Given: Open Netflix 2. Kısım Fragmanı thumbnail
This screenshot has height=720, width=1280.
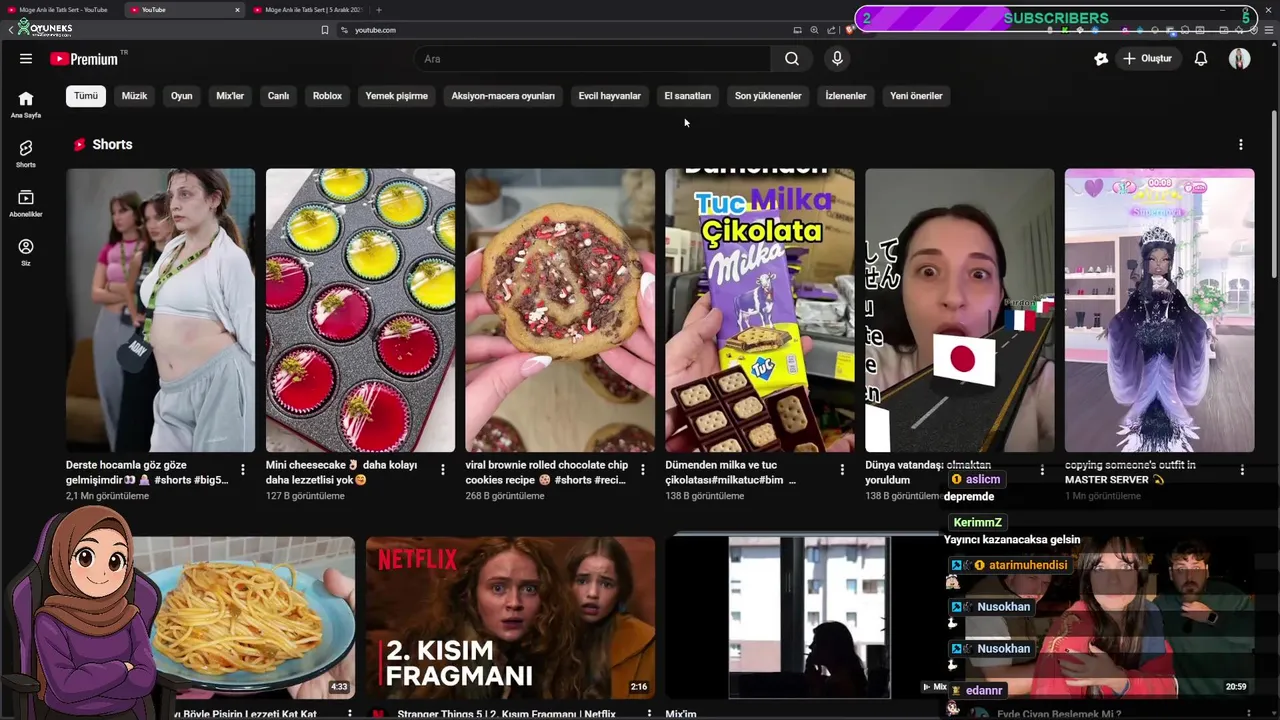Looking at the screenshot, I should (510, 618).
